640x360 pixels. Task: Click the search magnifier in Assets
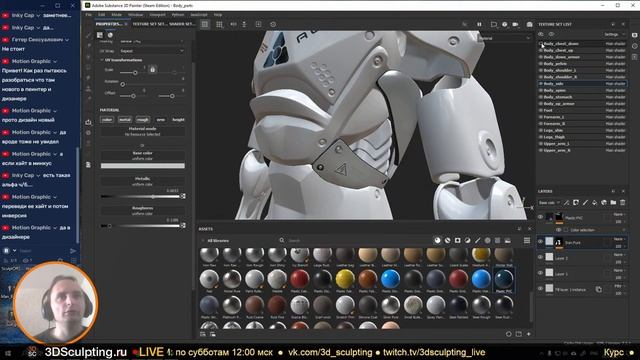pos(282,240)
